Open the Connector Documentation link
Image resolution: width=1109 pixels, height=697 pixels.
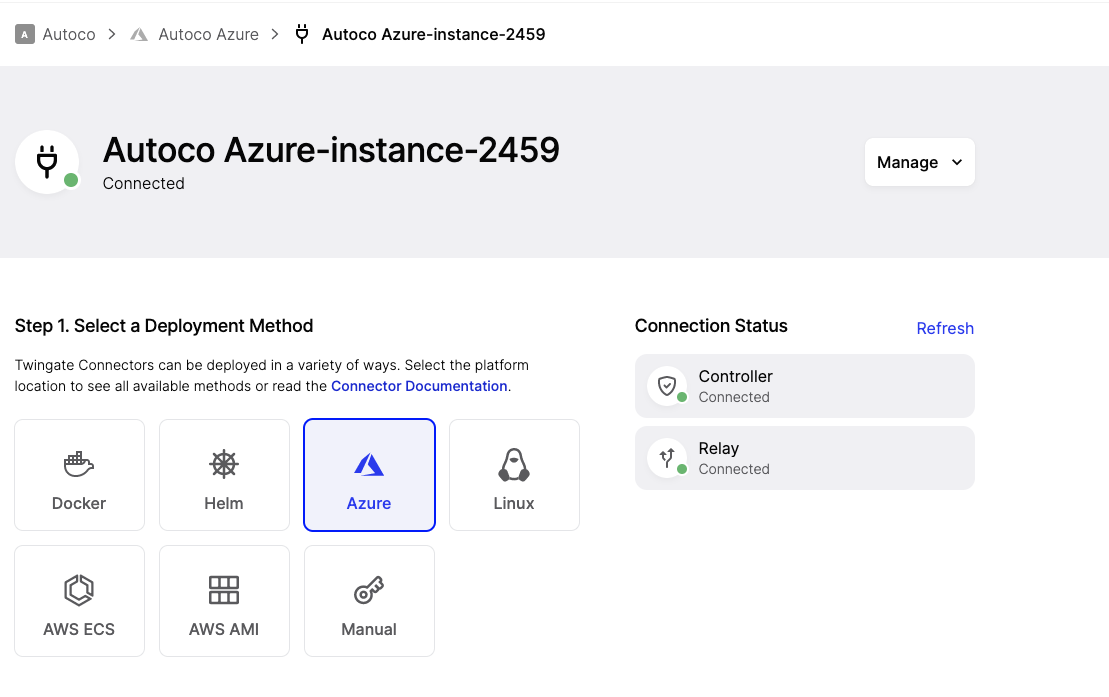tap(419, 386)
